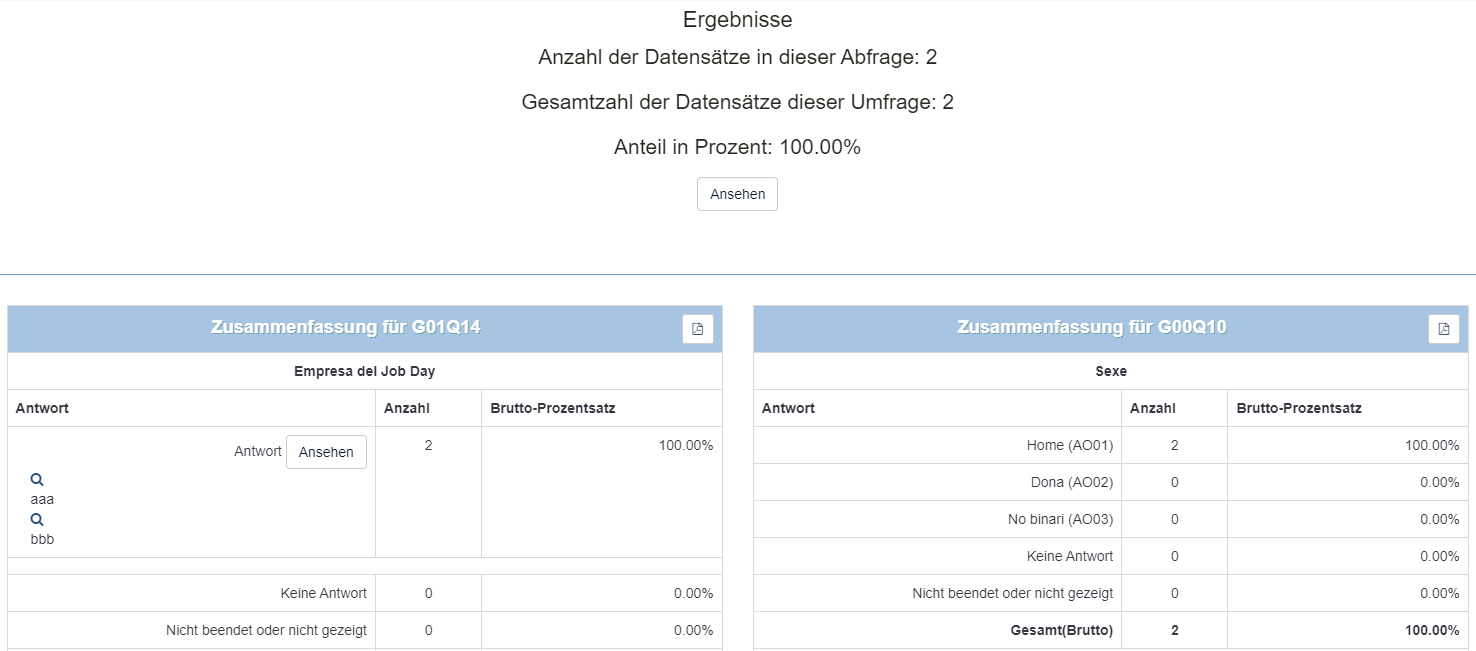This screenshot has width=1476, height=651.
Task: Select the No binari (AO03) row
Action: 1060,519
